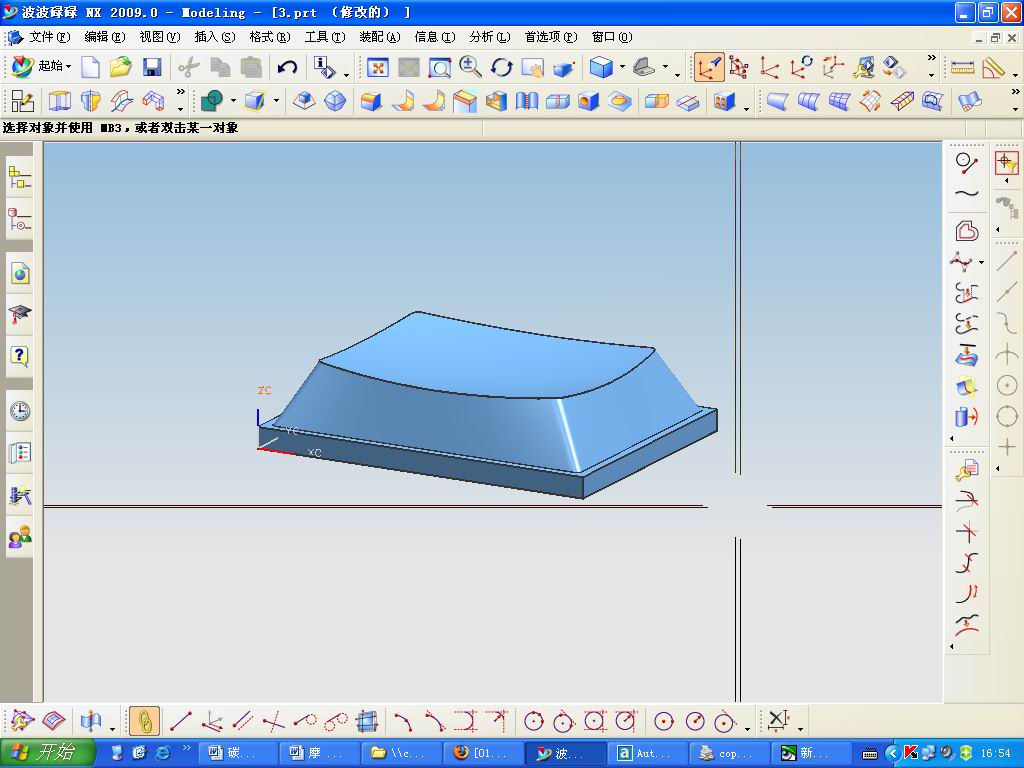
Task: Open dropdown beside the last circle tool
Action: pyautogui.click(x=747, y=728)
